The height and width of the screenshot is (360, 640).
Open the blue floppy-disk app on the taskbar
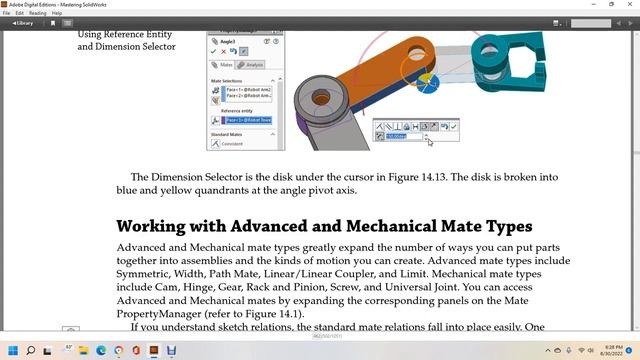[x=171, y=350]
